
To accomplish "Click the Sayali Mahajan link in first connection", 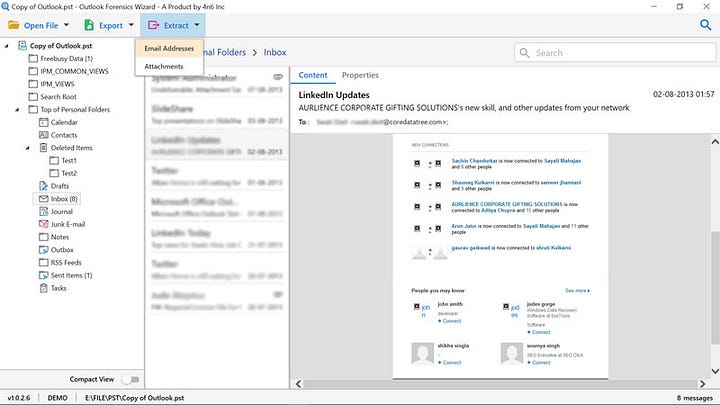I will [x=562, y=161].
